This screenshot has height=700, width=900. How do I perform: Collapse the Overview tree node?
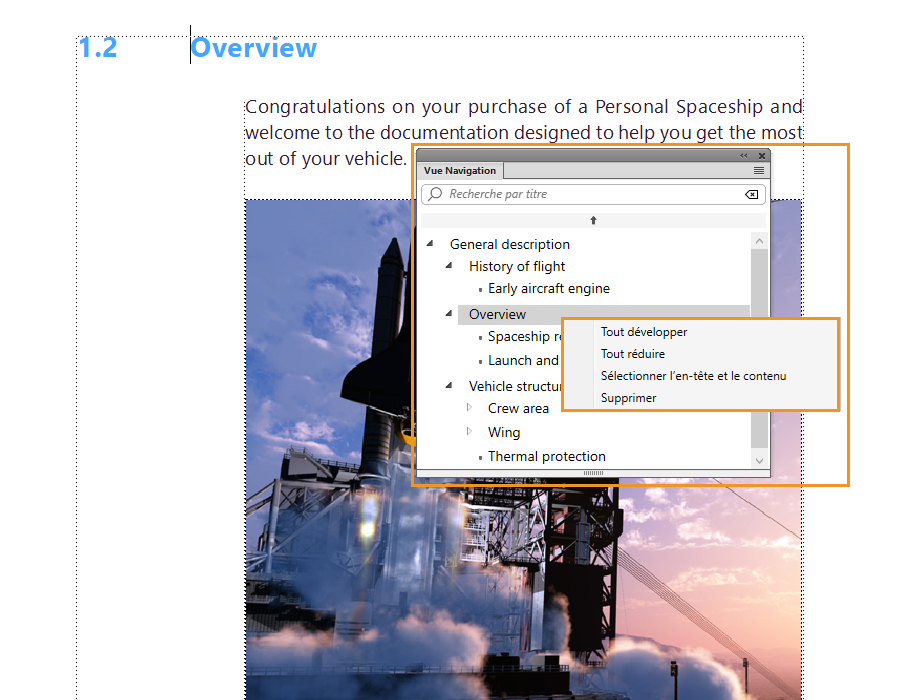[450, 314]
